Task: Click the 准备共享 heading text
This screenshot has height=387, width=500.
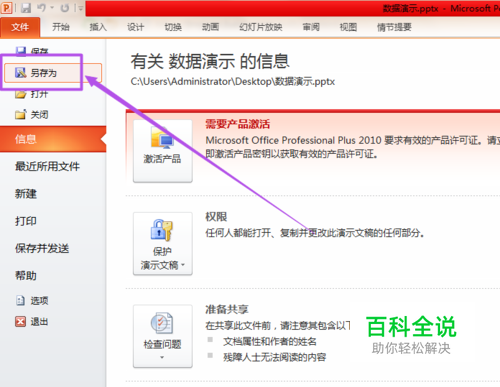Action: (x=227, y=309)
